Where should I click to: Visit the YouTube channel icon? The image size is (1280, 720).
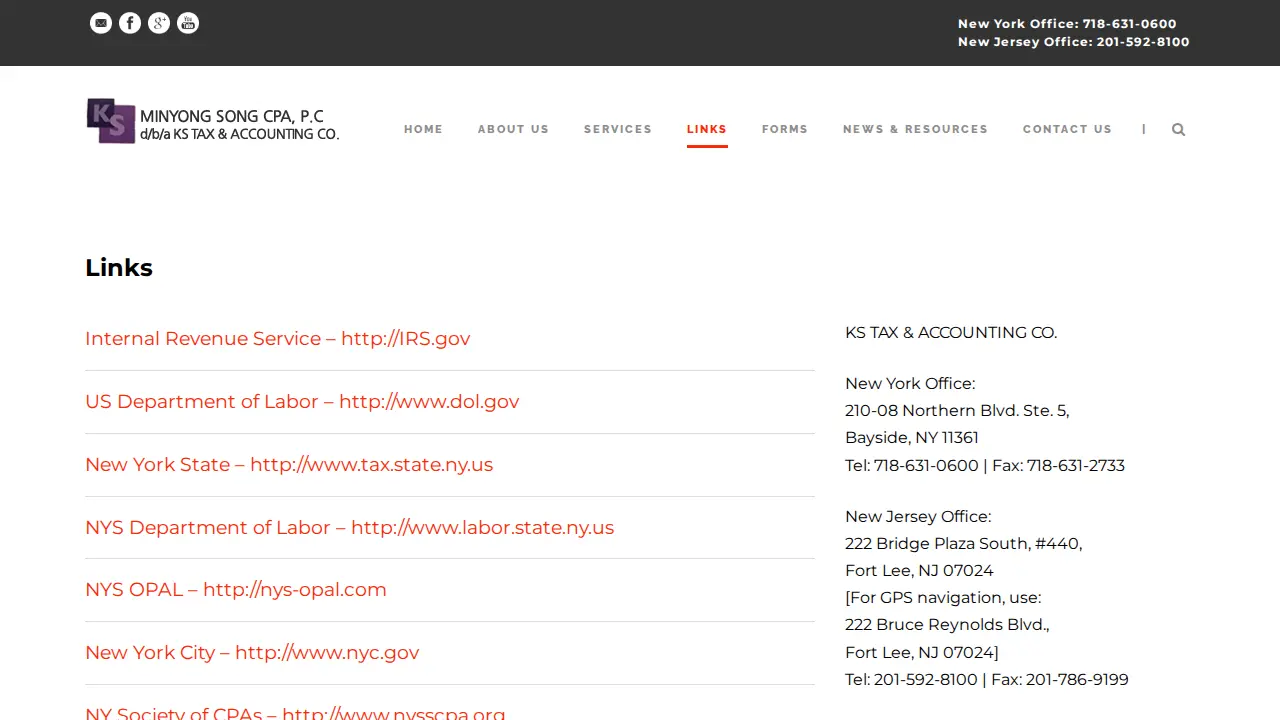(188, 23)
